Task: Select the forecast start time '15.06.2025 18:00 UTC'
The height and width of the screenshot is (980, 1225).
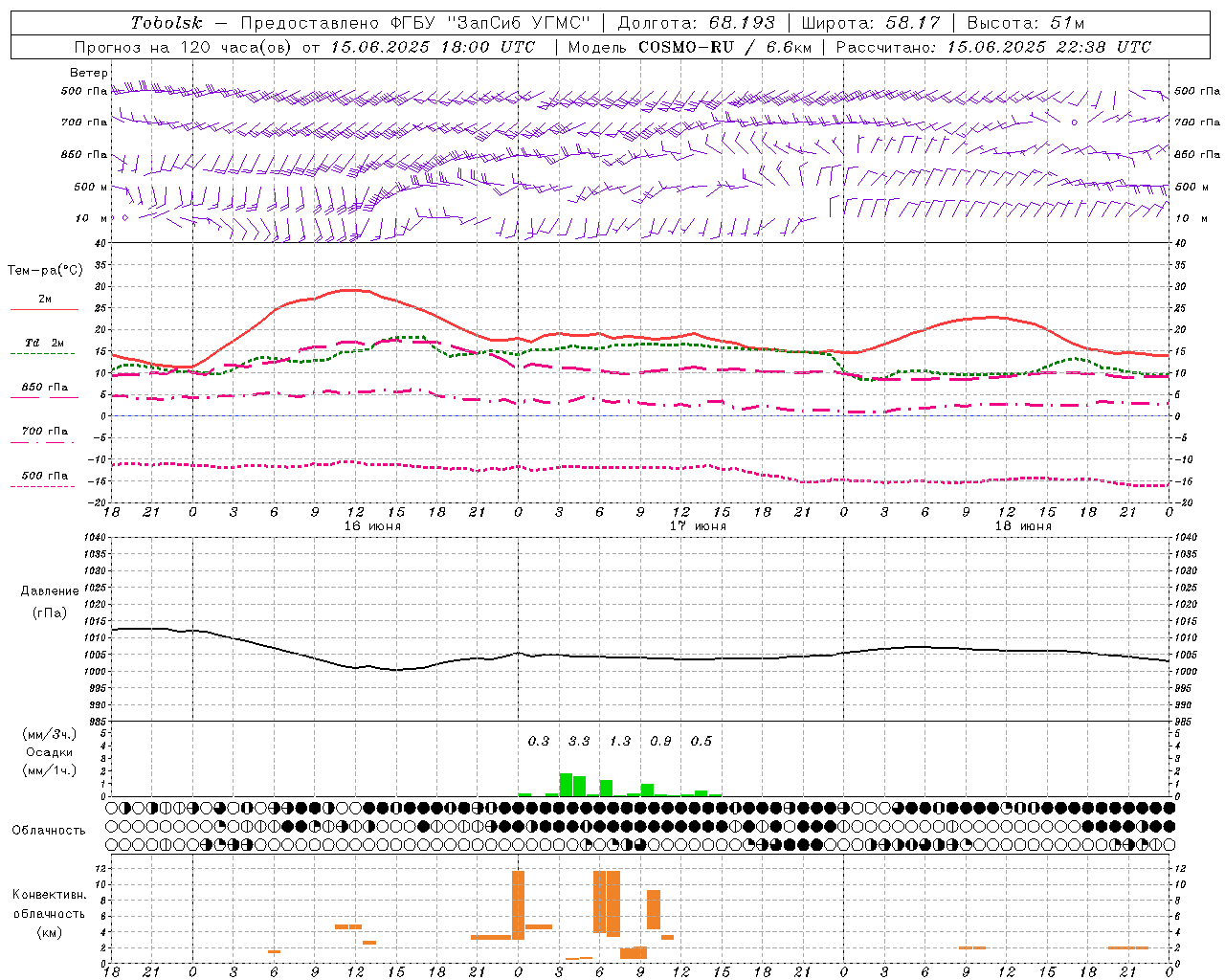Action: (x=434, y=47)
